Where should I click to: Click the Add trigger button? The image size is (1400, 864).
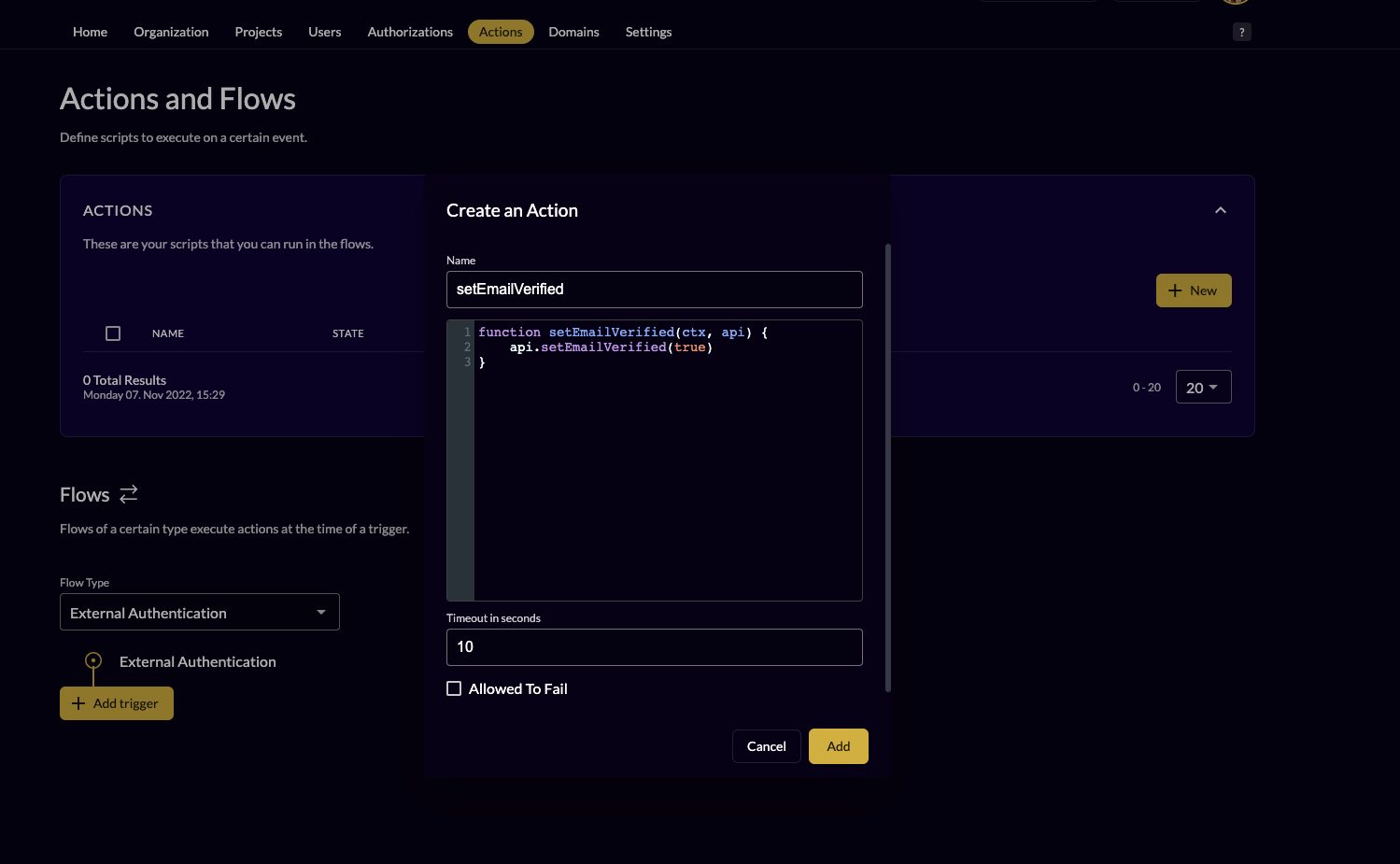tap(117, 703)
